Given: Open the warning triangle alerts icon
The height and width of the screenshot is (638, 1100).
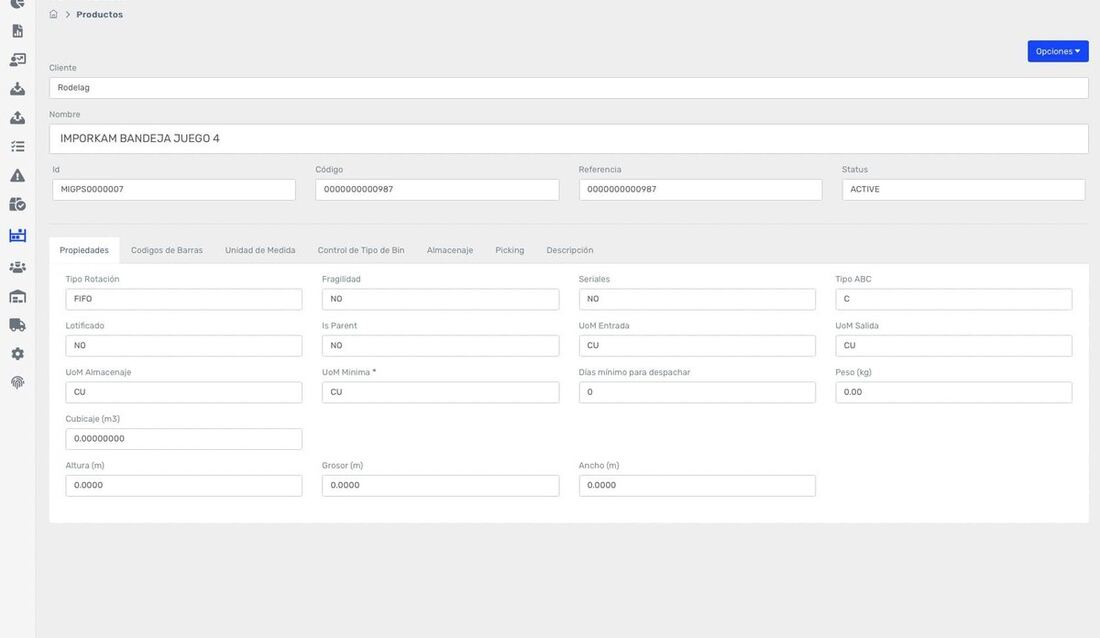Looking at the screenshot, I should [x=18, y=175].
